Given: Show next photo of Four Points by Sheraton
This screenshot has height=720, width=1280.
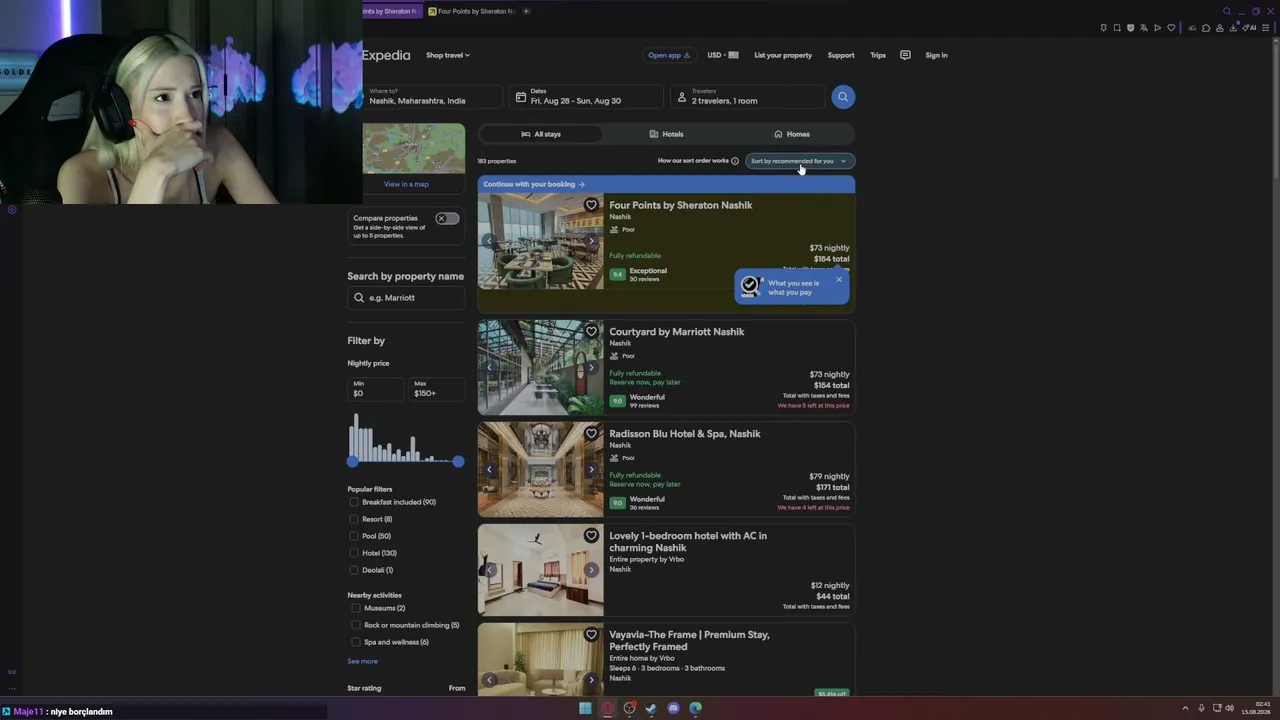Looking at the screenshot, I should tap(591, 241).
